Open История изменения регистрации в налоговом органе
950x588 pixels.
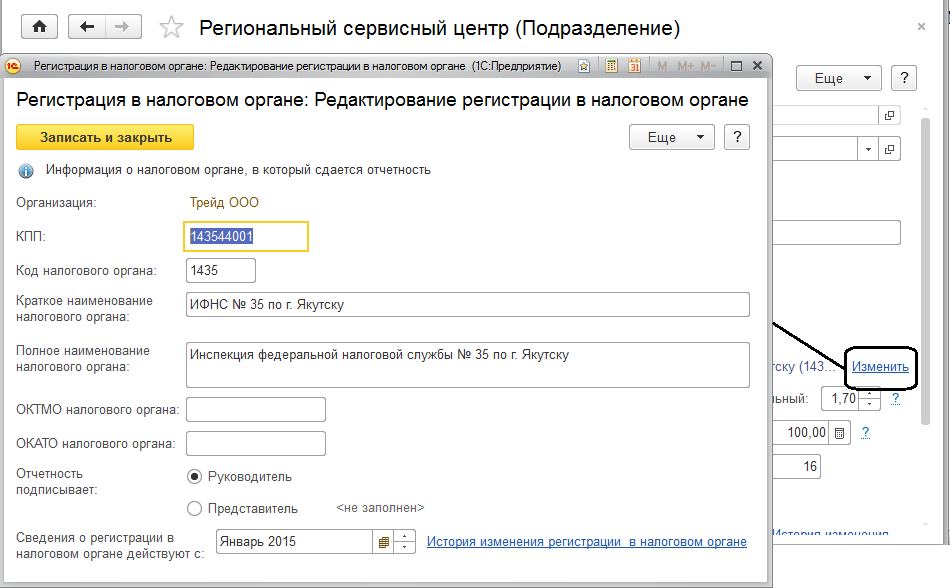click(x=586, y=542)
